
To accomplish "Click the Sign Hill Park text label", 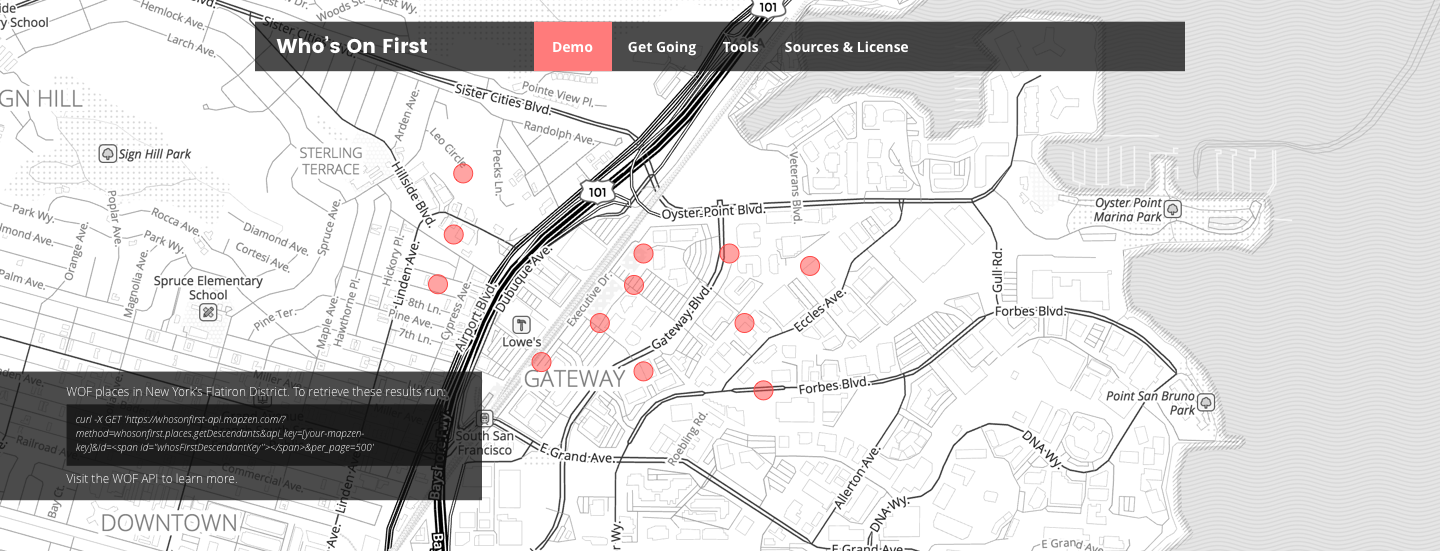I will [x=155, y=154].
